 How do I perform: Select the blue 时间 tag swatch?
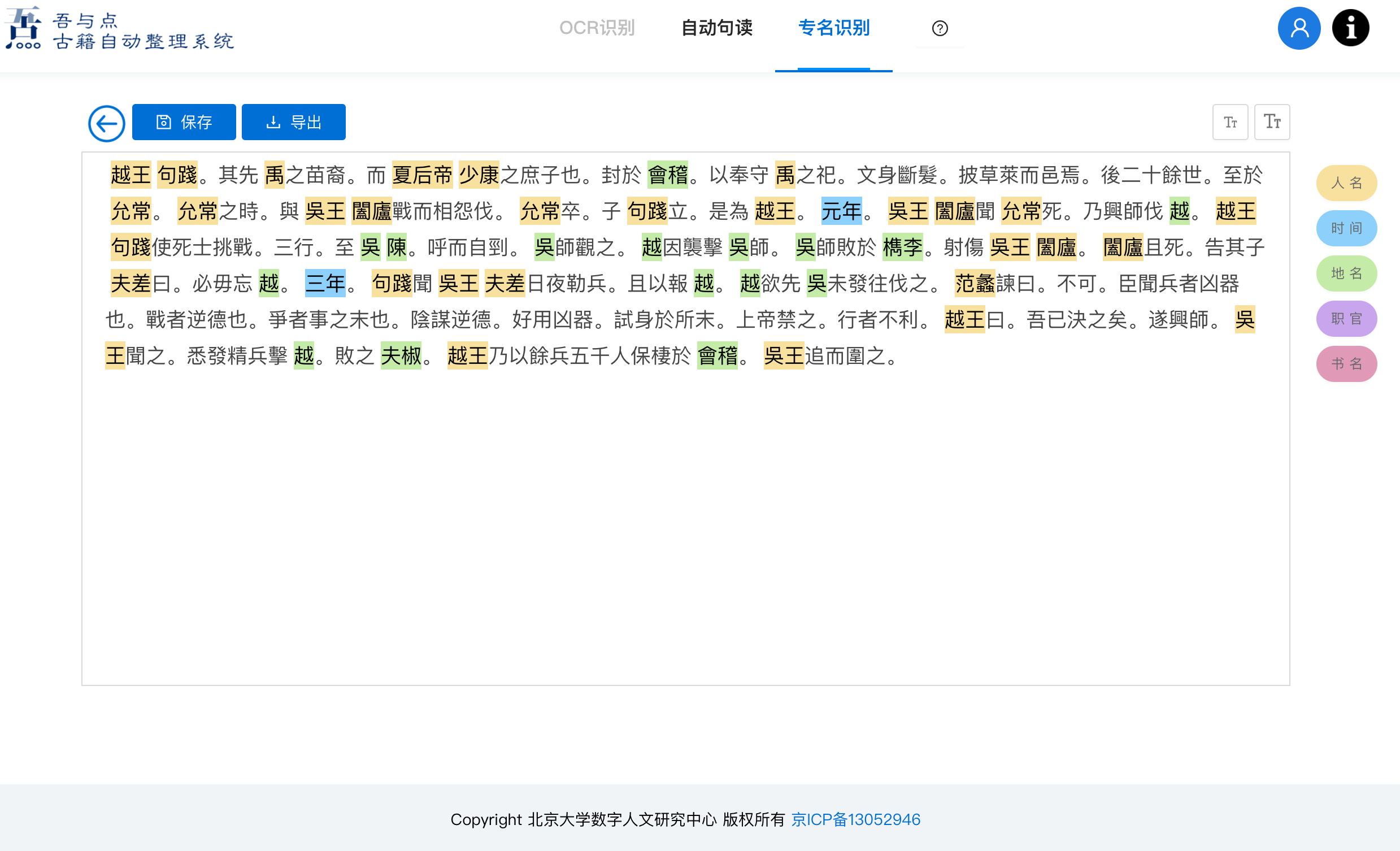tap(1345, 228)
